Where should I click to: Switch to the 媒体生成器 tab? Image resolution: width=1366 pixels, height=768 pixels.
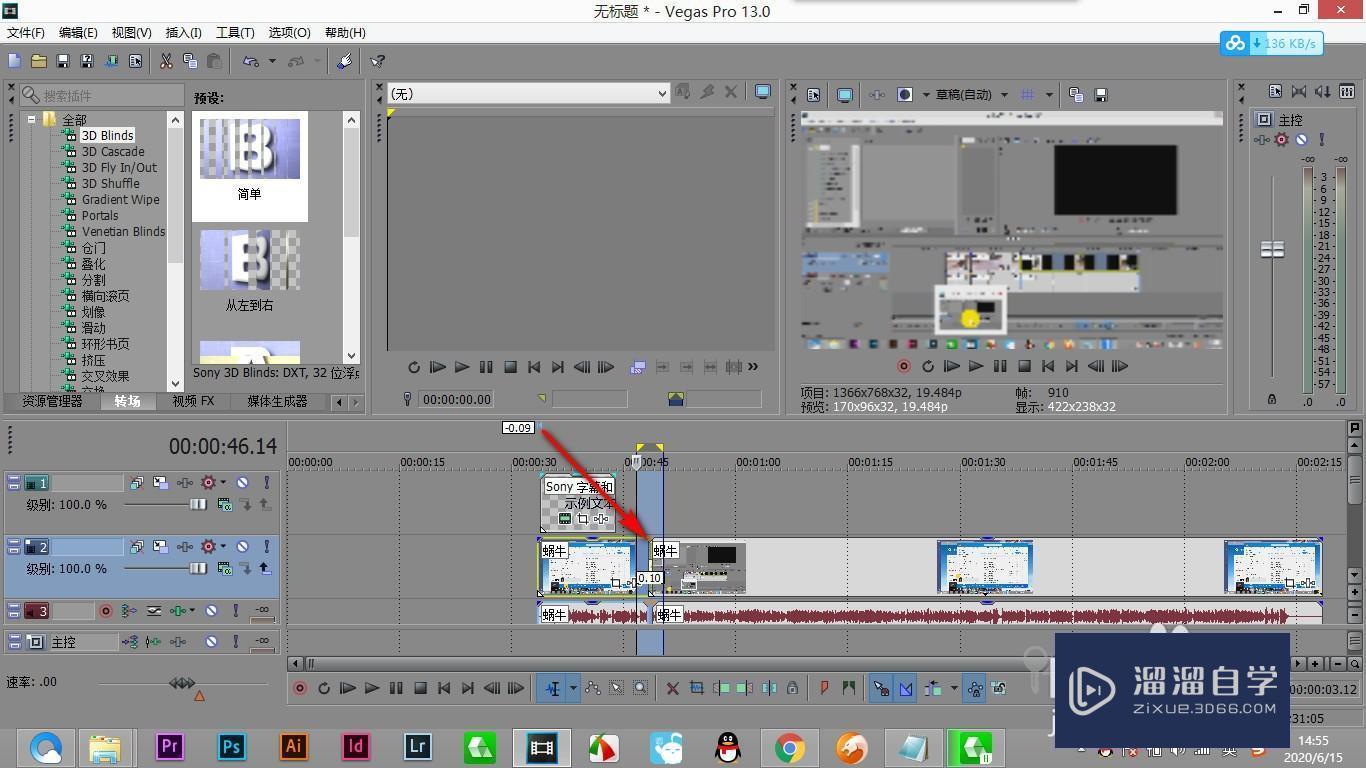click(x=277, y=401)
